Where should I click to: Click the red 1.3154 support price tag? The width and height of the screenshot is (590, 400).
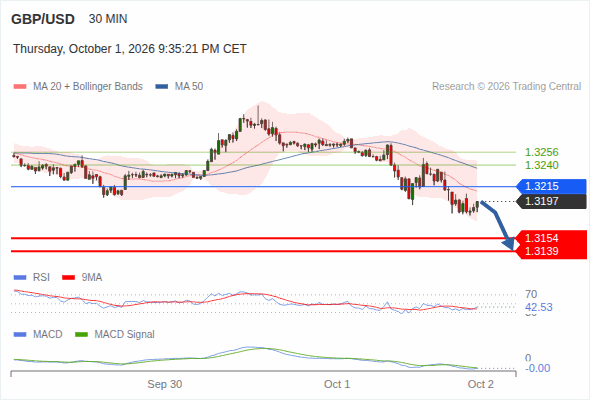tap(552, 238)
